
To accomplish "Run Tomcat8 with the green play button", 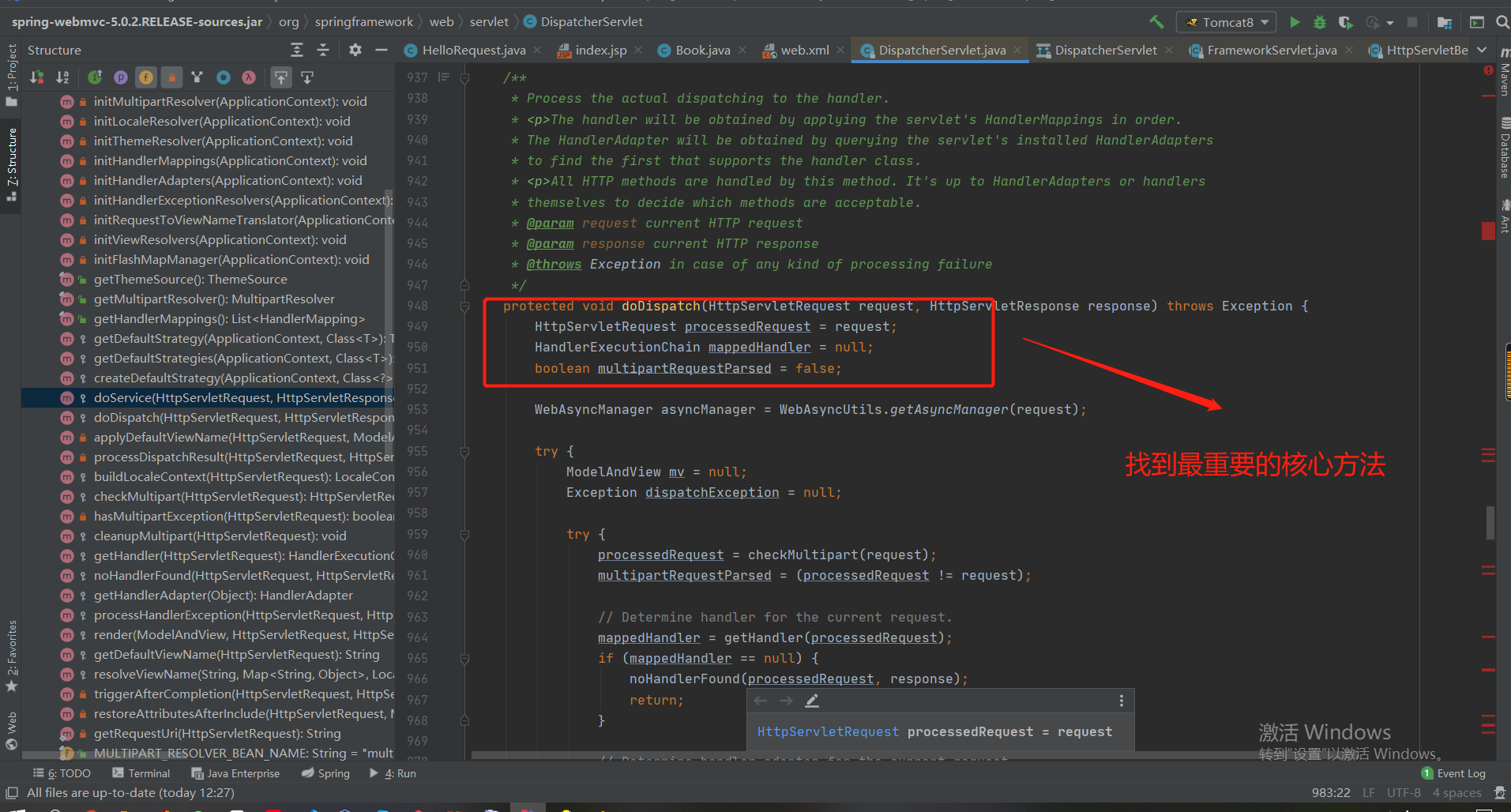I will coord(1295,22).
